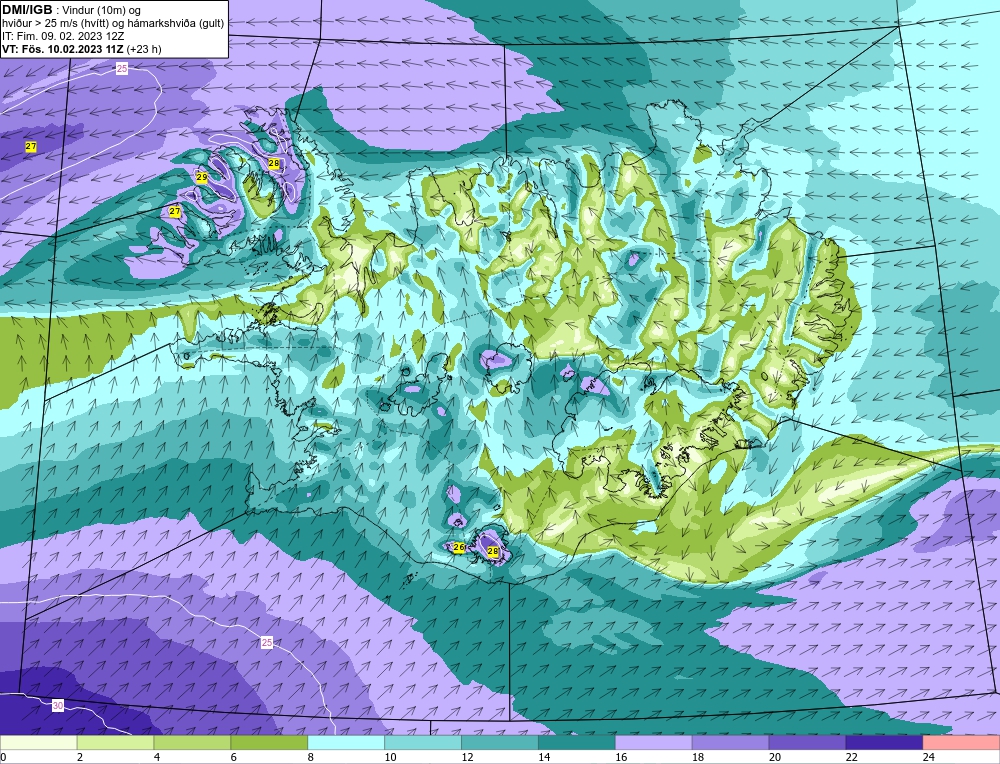Click the yellow gust label 29 in Westfjords

pyautogui.click(x=202, y=178)
